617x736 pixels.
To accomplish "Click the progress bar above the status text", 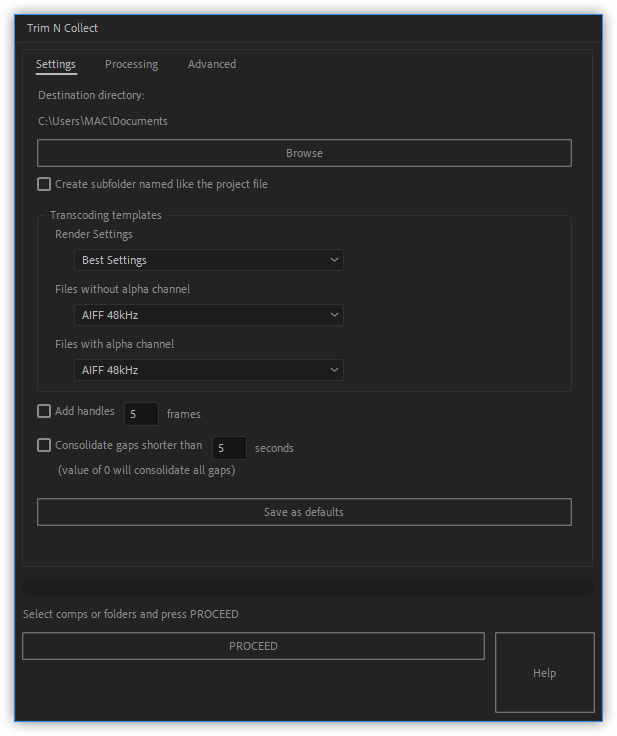I will point(308,588).
